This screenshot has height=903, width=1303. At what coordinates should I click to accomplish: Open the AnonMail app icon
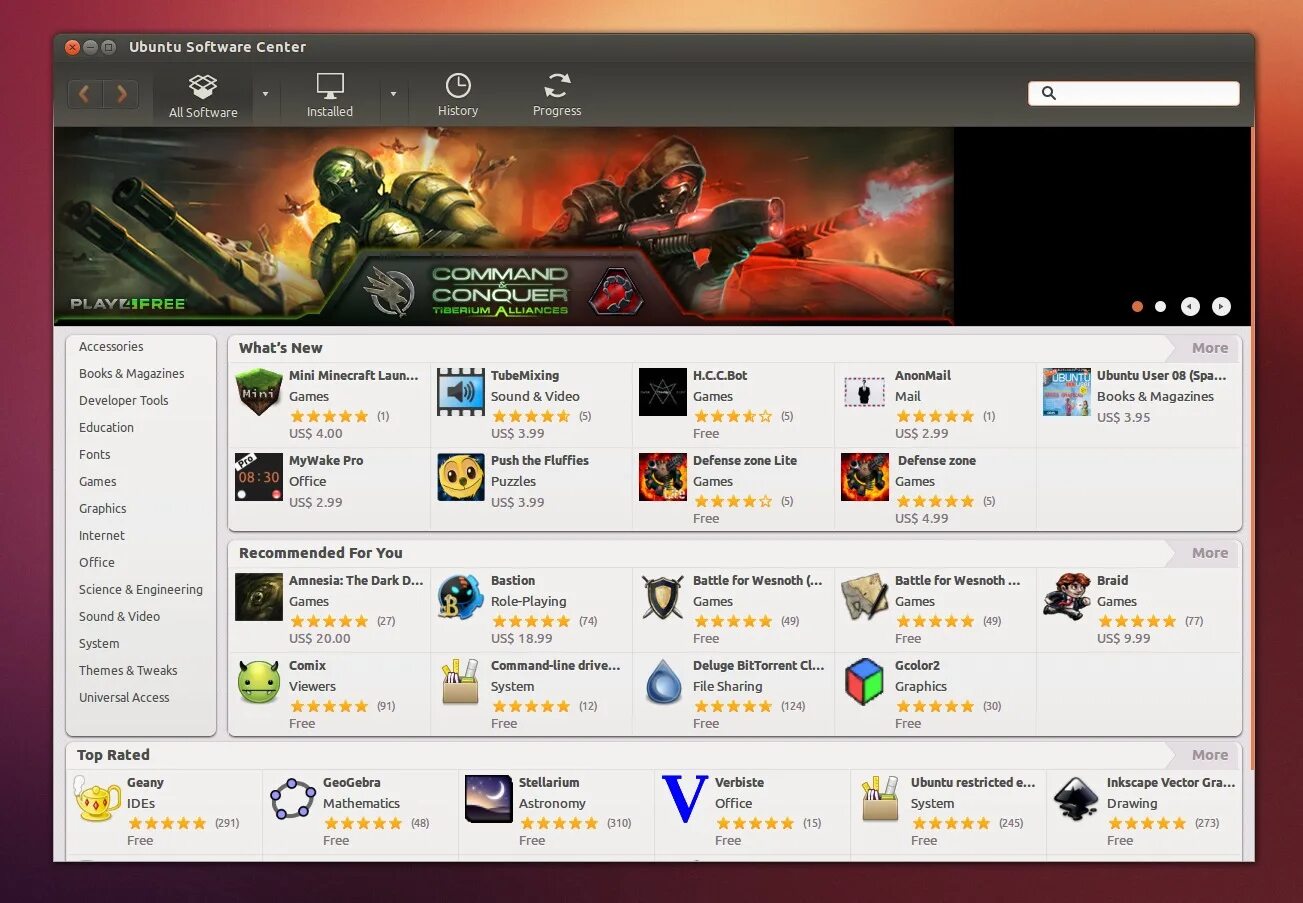pyautogui.click(x=865, y=392)
